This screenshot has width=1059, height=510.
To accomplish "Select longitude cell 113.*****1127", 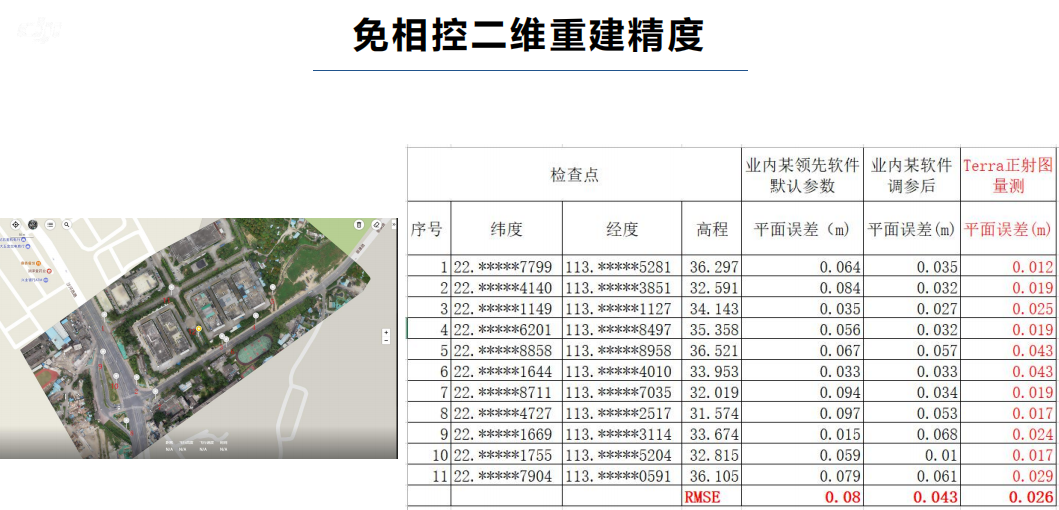I will coord(622,308).
